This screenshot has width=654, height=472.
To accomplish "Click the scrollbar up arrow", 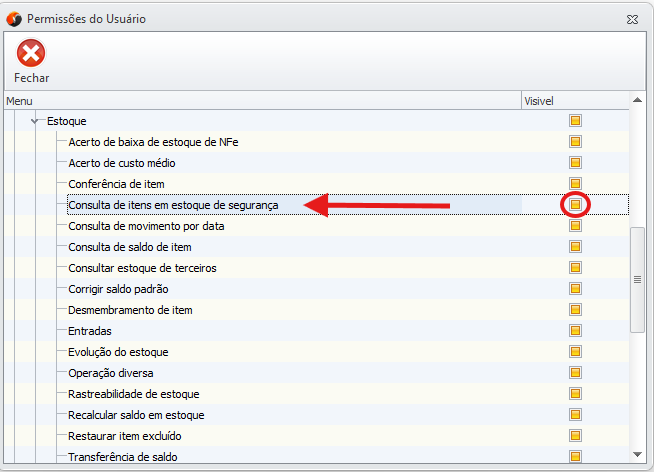I will pyautogui.click(x=636, y=101).
